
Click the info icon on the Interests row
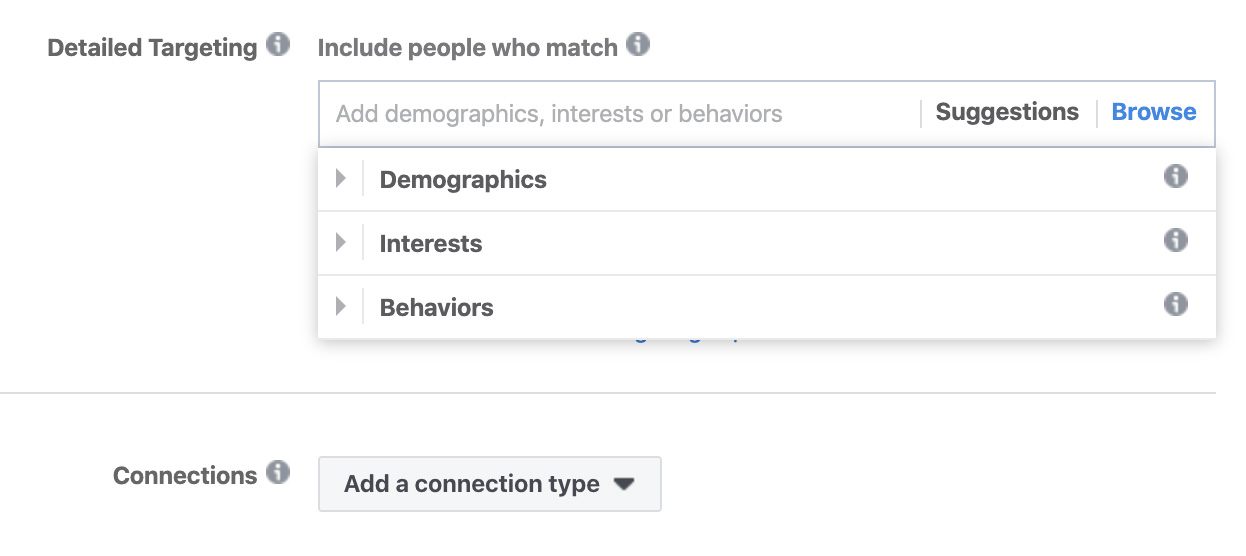(x=1176, y=241)
